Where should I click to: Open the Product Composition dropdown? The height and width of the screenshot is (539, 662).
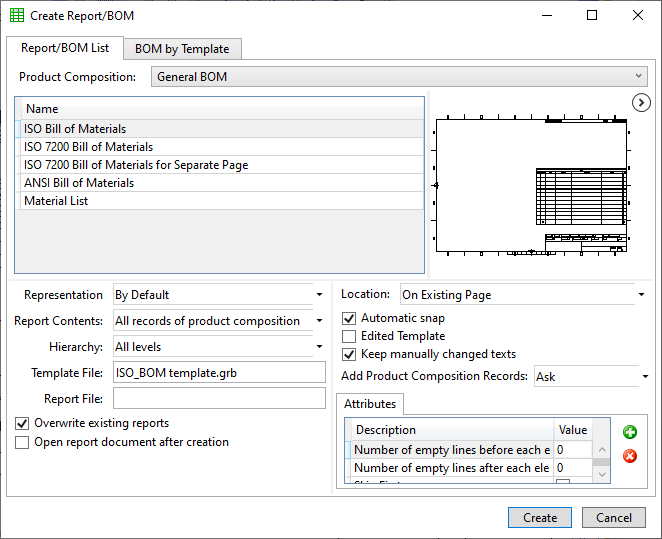tap(399, 76)
